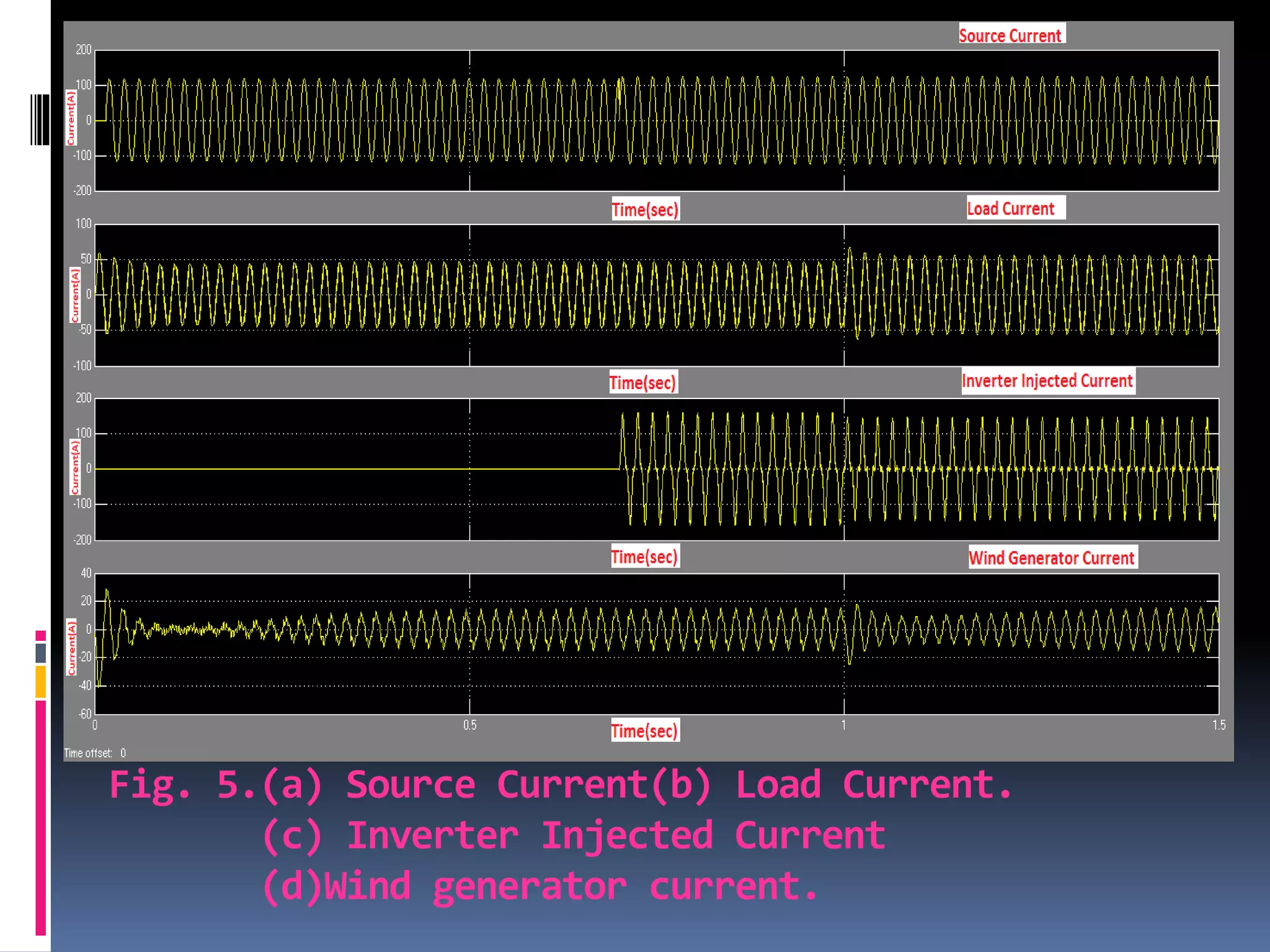Click the -60 y-axis label on Wind plot
The image size is (1270, 952).
tap(84, 713)
